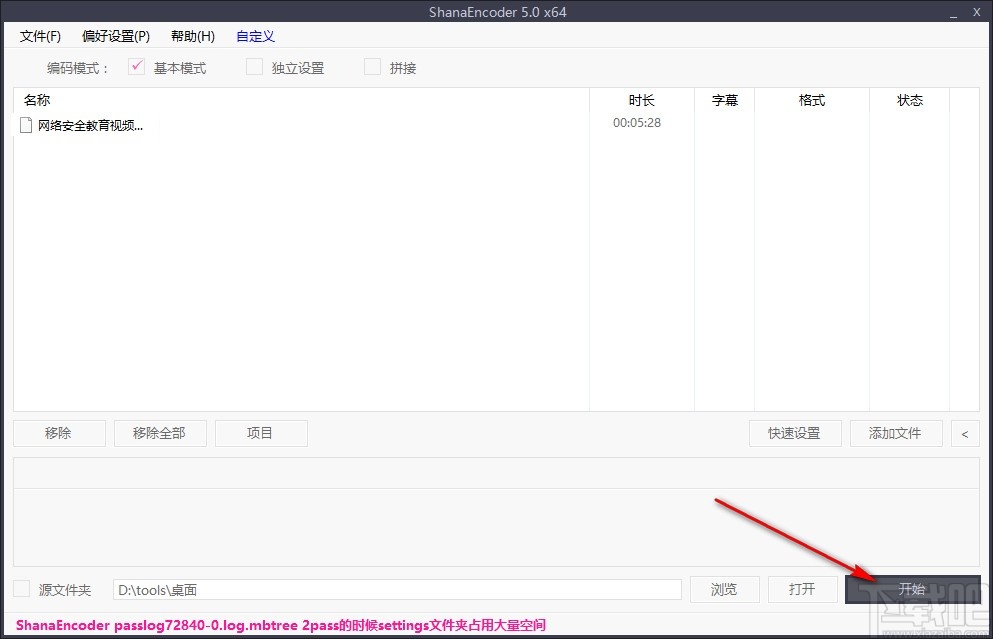Toggle the 基本模式 checkbox
This screenshot has width=993, height=639.
(x=136, y=66)
